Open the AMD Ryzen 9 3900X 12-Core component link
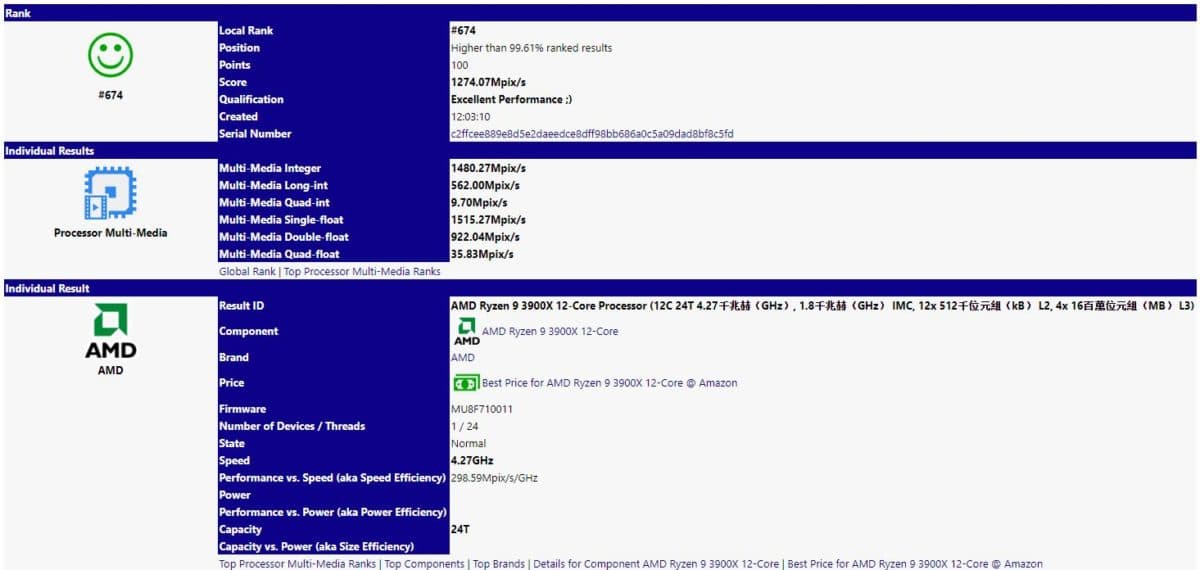 tap(550, 332)
